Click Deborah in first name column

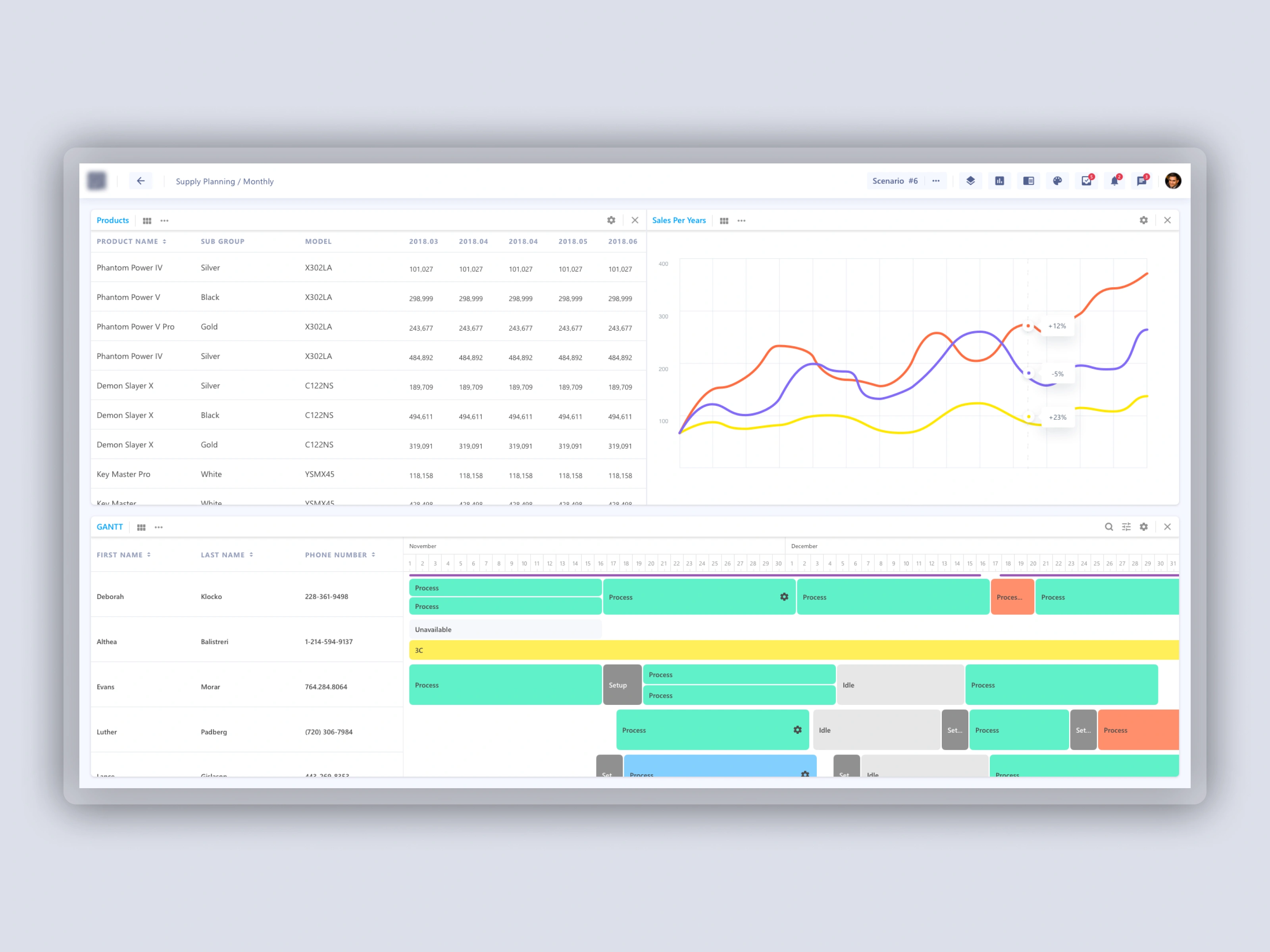(x=110, y=597)
